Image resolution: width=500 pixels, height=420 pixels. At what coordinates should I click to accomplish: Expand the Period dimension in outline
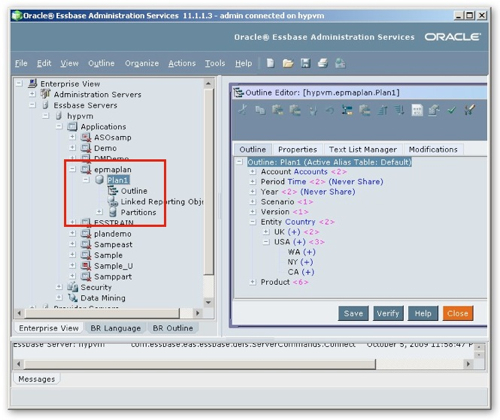[x=253, y=182]
